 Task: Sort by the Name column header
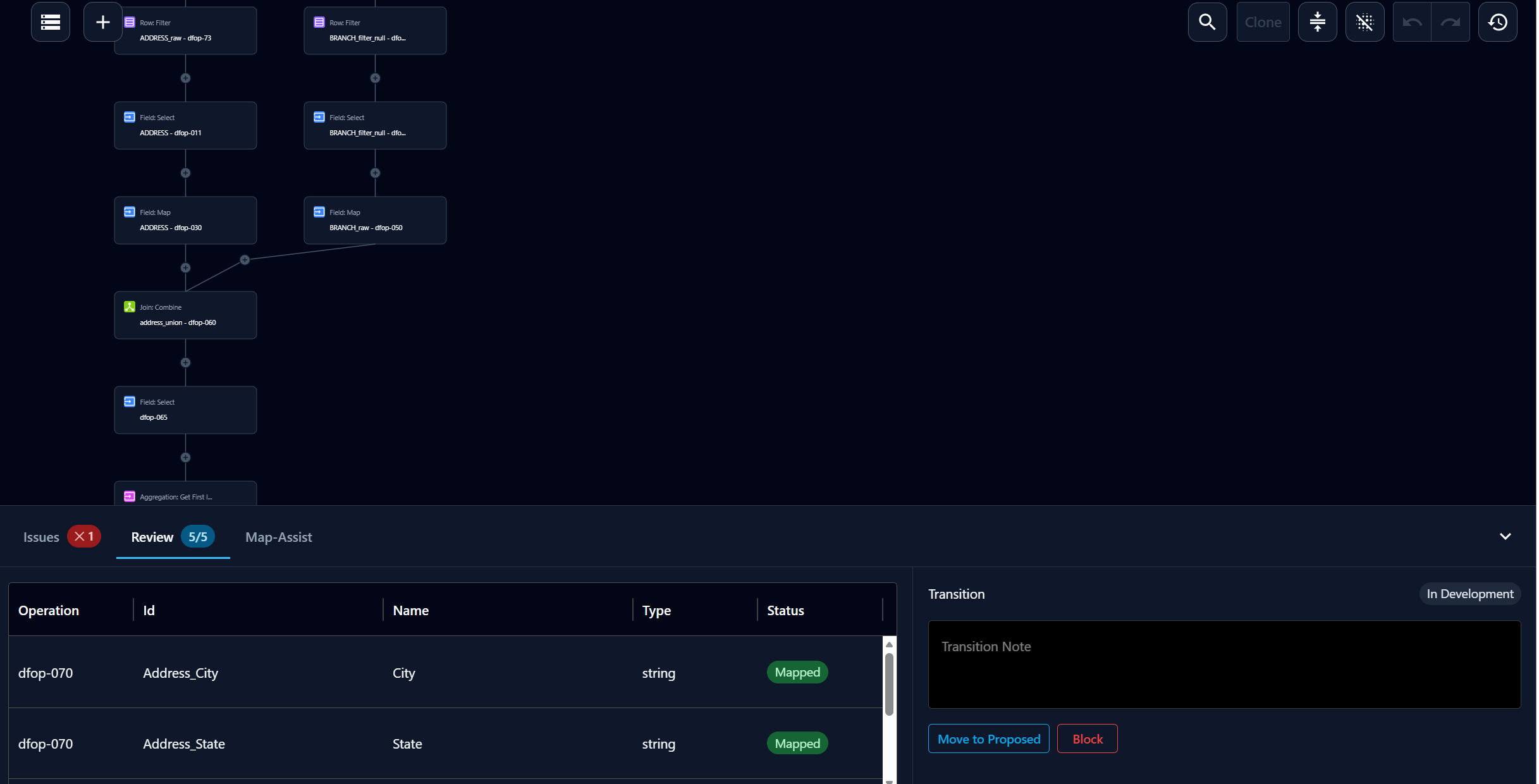pos(410,610)
